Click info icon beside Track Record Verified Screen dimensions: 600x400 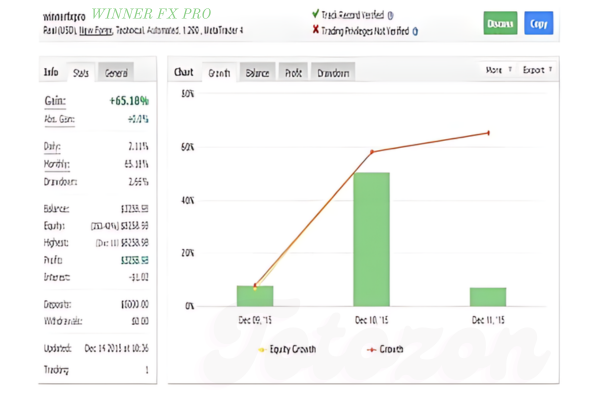[x=390, y=16]
